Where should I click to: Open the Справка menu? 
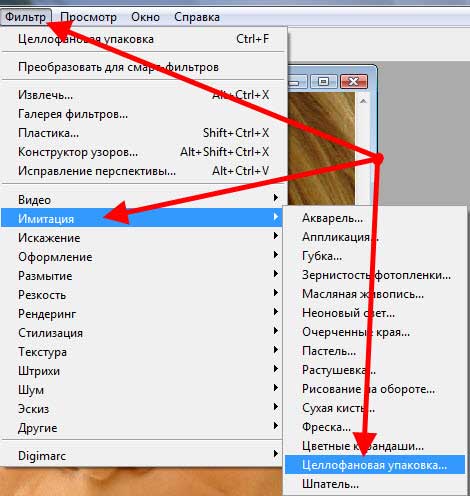[197, 17]
